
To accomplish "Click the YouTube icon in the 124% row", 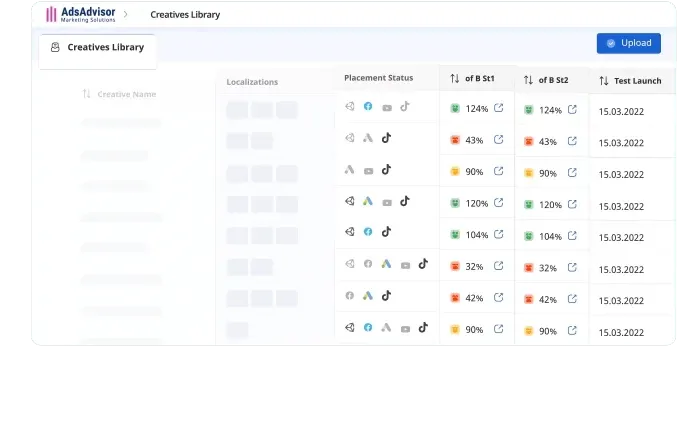I will click(x=386, y=108).
